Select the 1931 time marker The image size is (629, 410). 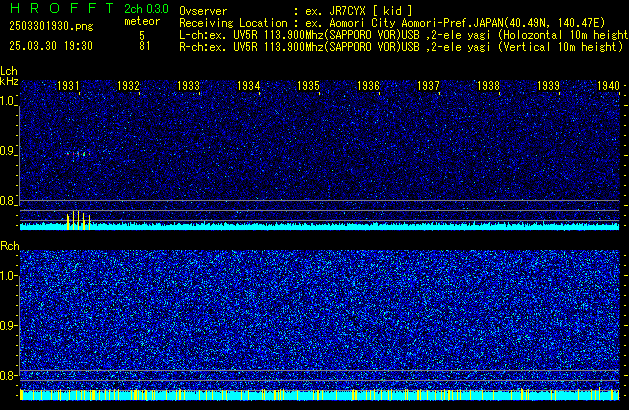click(x=68, y=86)
